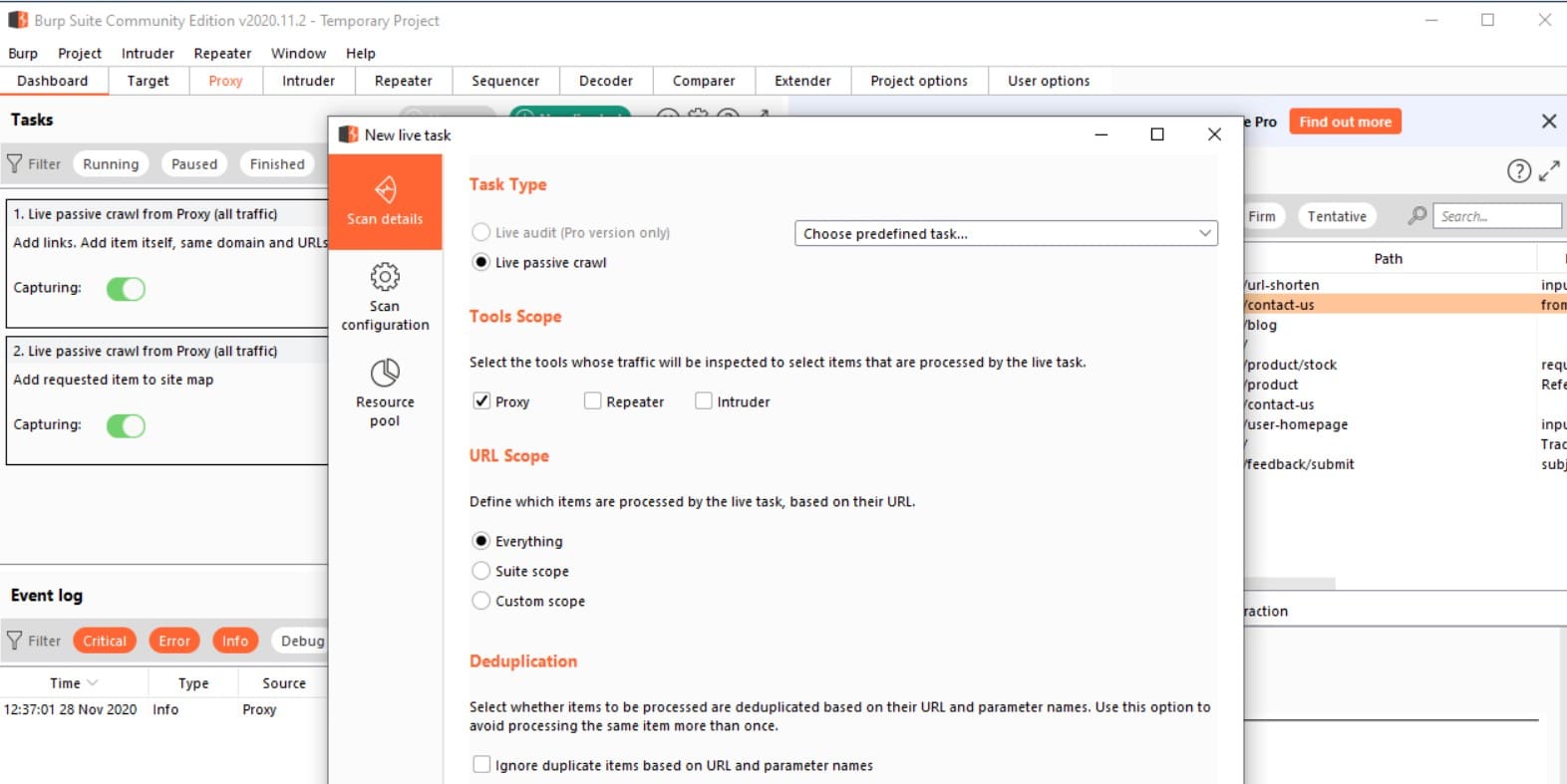Filter tasks by Finished
Image resolution: width=1567 pixels, height=784 pixels.
coord(277,163)
